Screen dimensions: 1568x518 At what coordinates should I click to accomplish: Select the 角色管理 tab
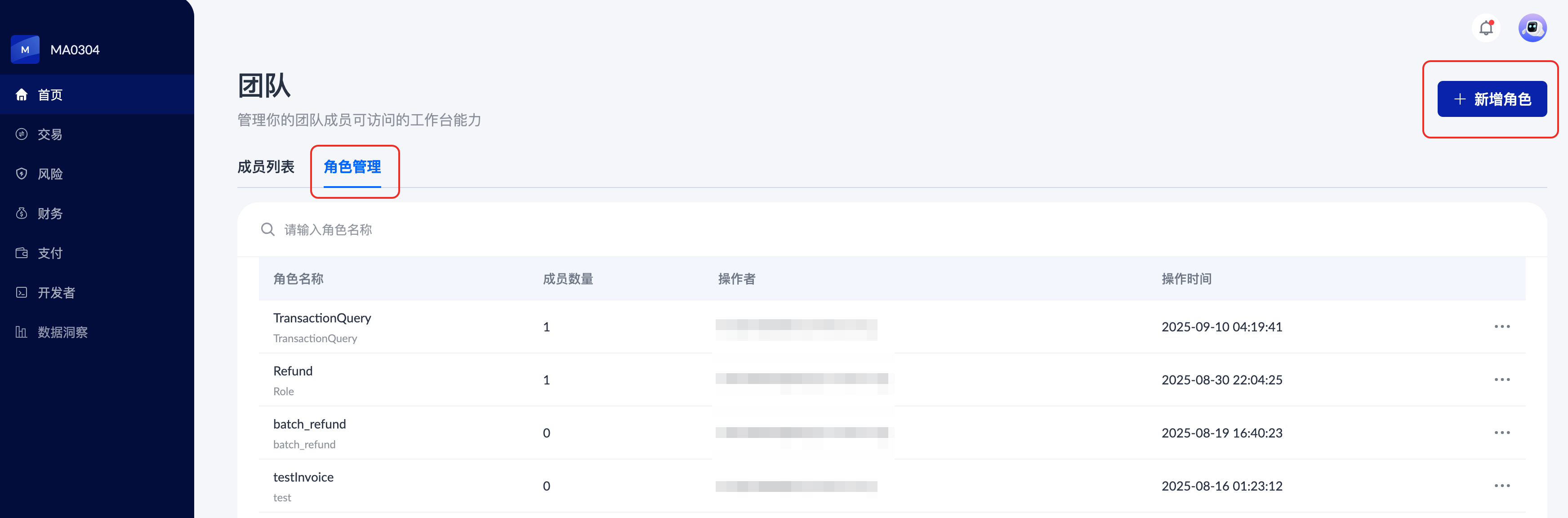point(352,167)
